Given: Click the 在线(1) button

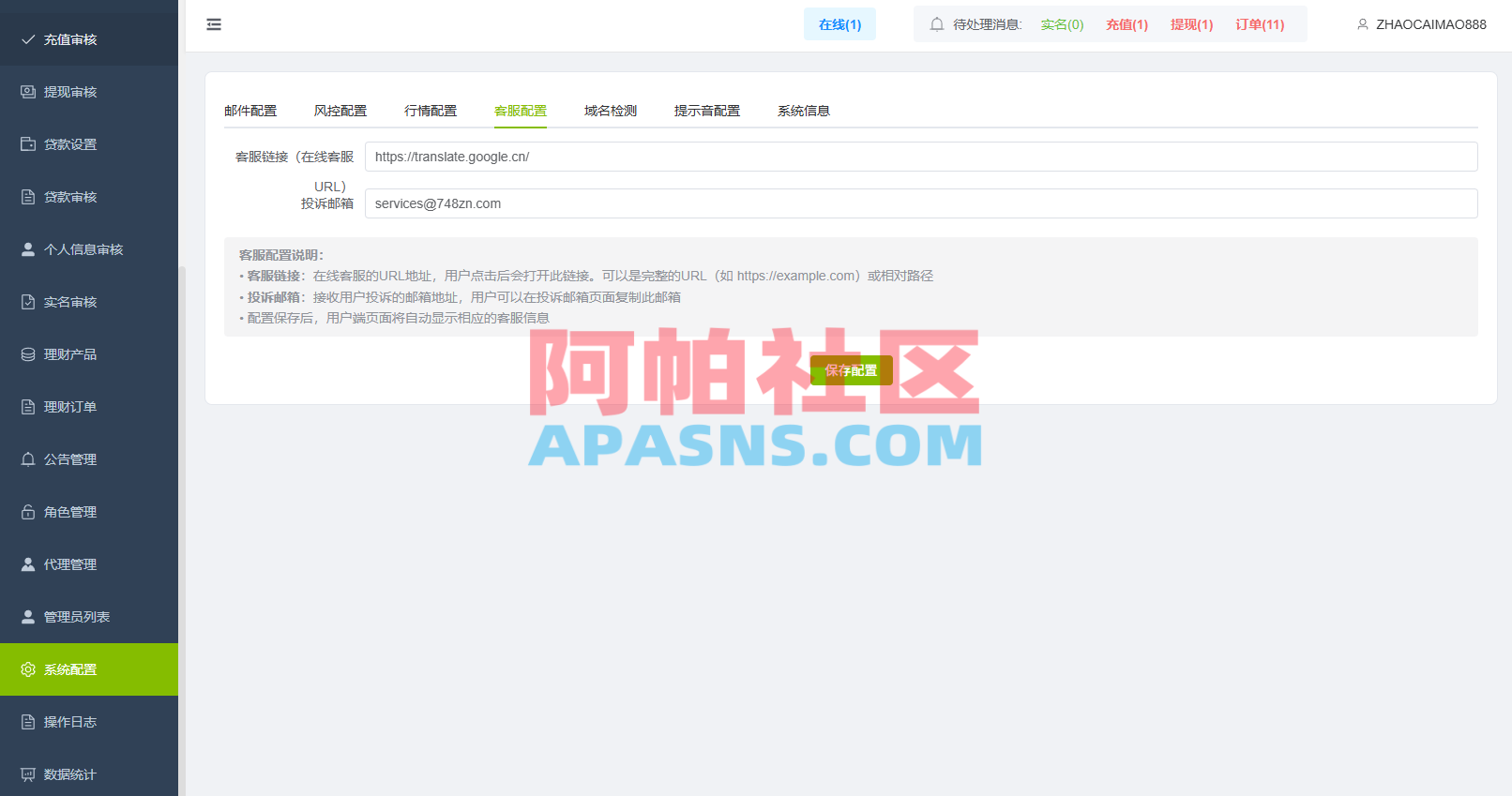Looking at the screenshot, I should click(x=839, y=24).
